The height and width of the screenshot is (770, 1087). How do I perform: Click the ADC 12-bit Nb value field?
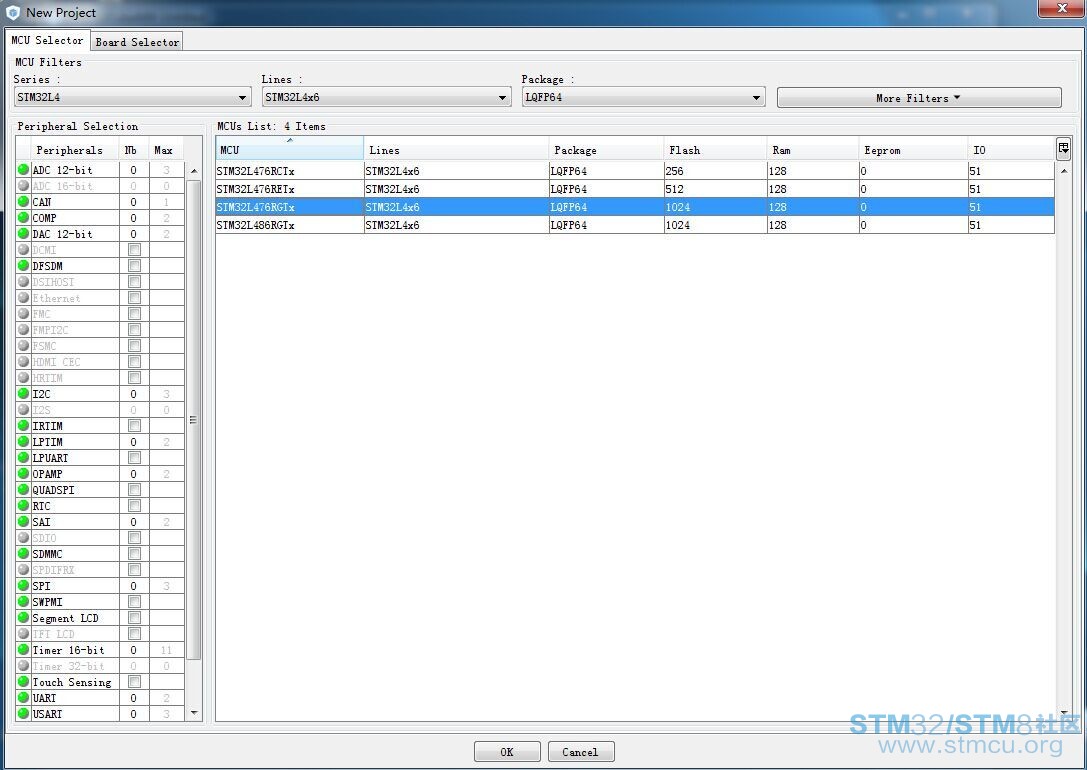(x=134, y=170)
